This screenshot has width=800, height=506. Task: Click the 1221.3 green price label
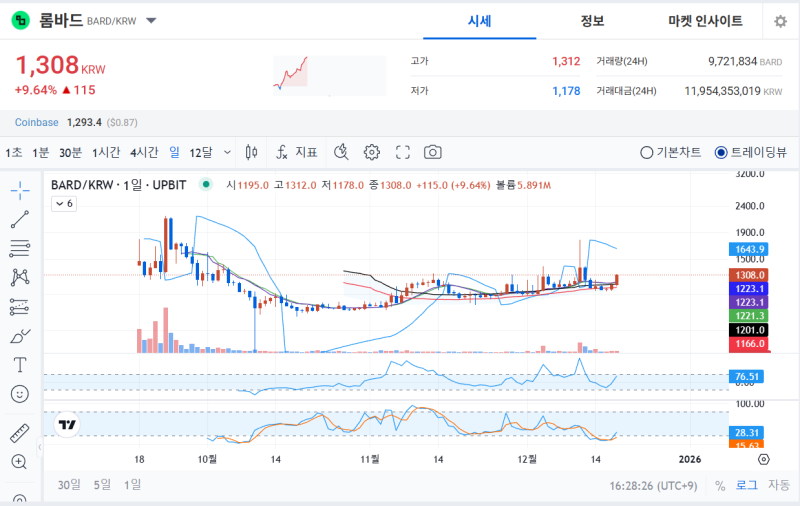point(749,316)
